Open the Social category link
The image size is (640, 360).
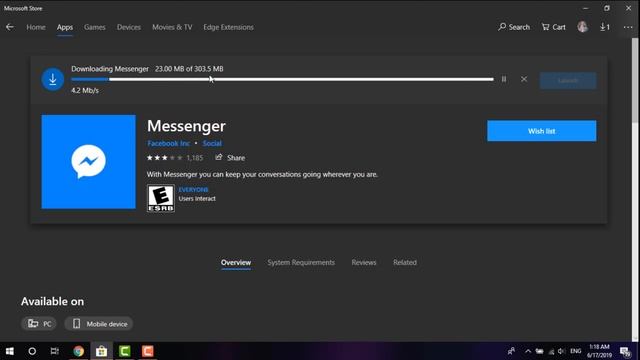212,143
